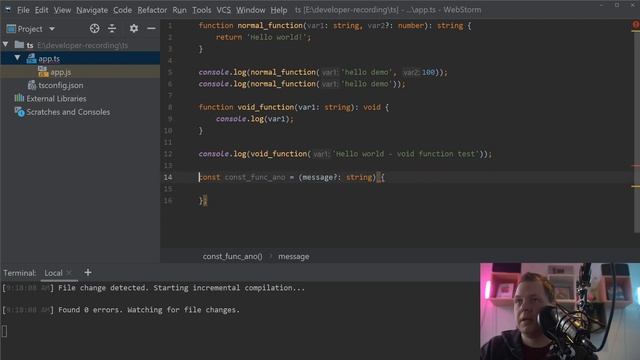Click the WebStorm app logo icon
The width and height of the screenshot is (640, 360).
(x=7, y=9)
